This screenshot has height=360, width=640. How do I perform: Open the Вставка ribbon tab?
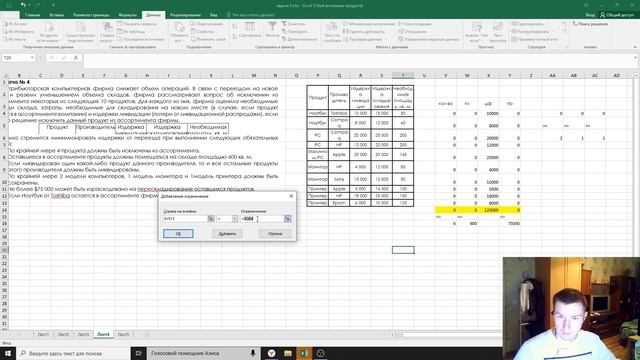(x=56, y=15)
